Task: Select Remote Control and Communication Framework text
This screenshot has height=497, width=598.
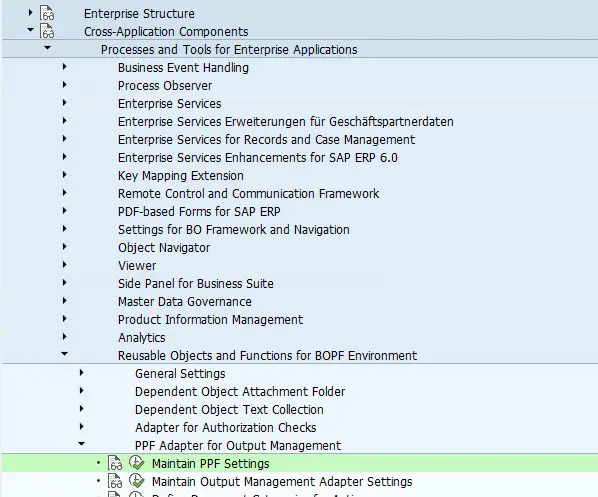Action: (x=248, y=193)
